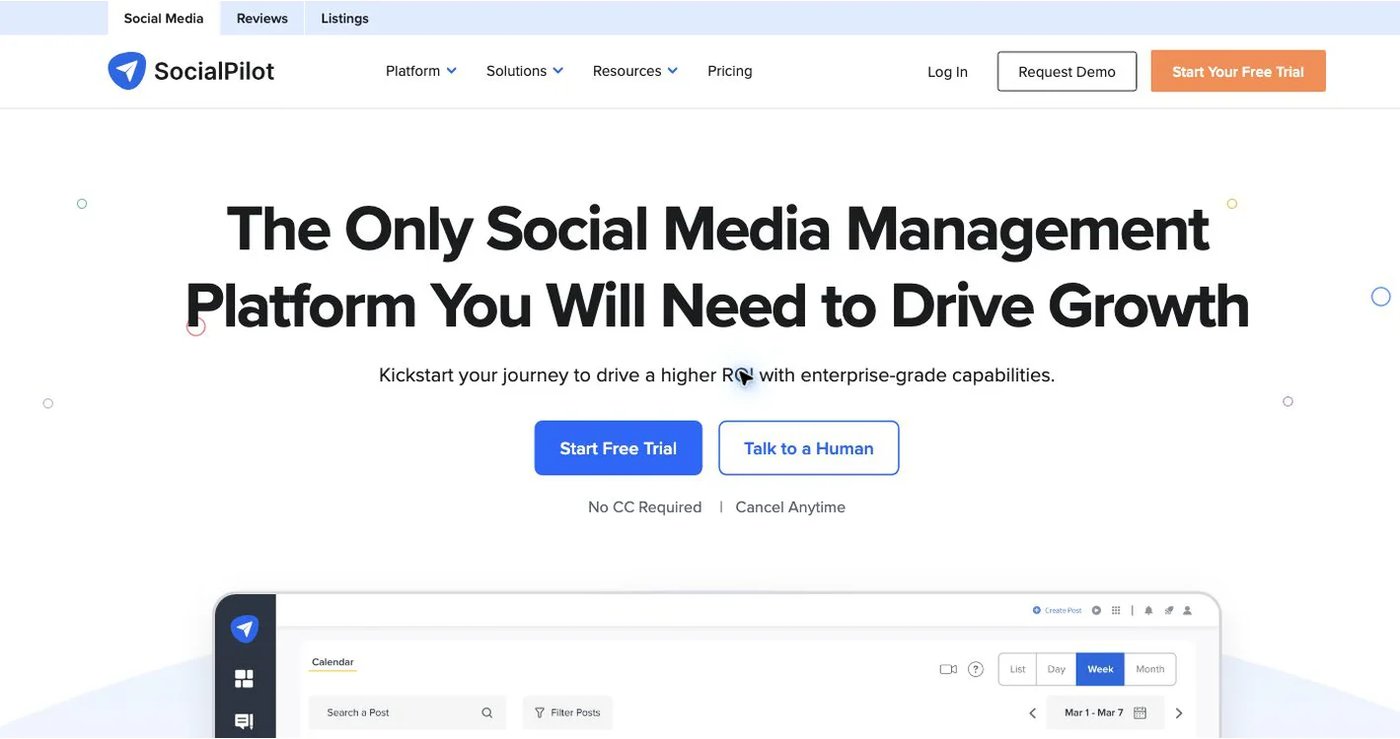The height and width of the screenshot is (739, 1400).
Task: Click the orange Start Your Free Trial button
Action: (1238, 71)
